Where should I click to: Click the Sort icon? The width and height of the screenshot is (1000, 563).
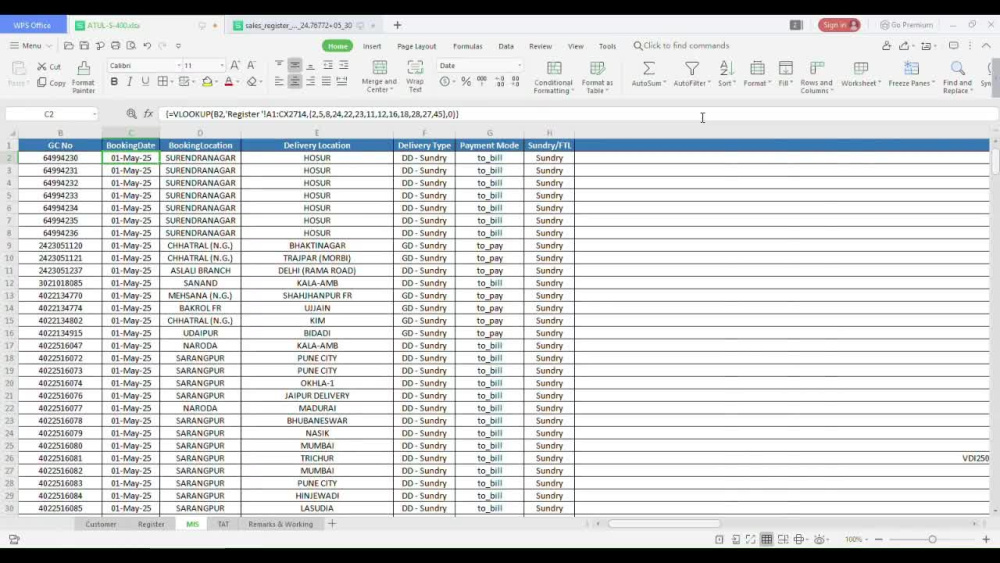pyautogui.click(x=726, y=68)
